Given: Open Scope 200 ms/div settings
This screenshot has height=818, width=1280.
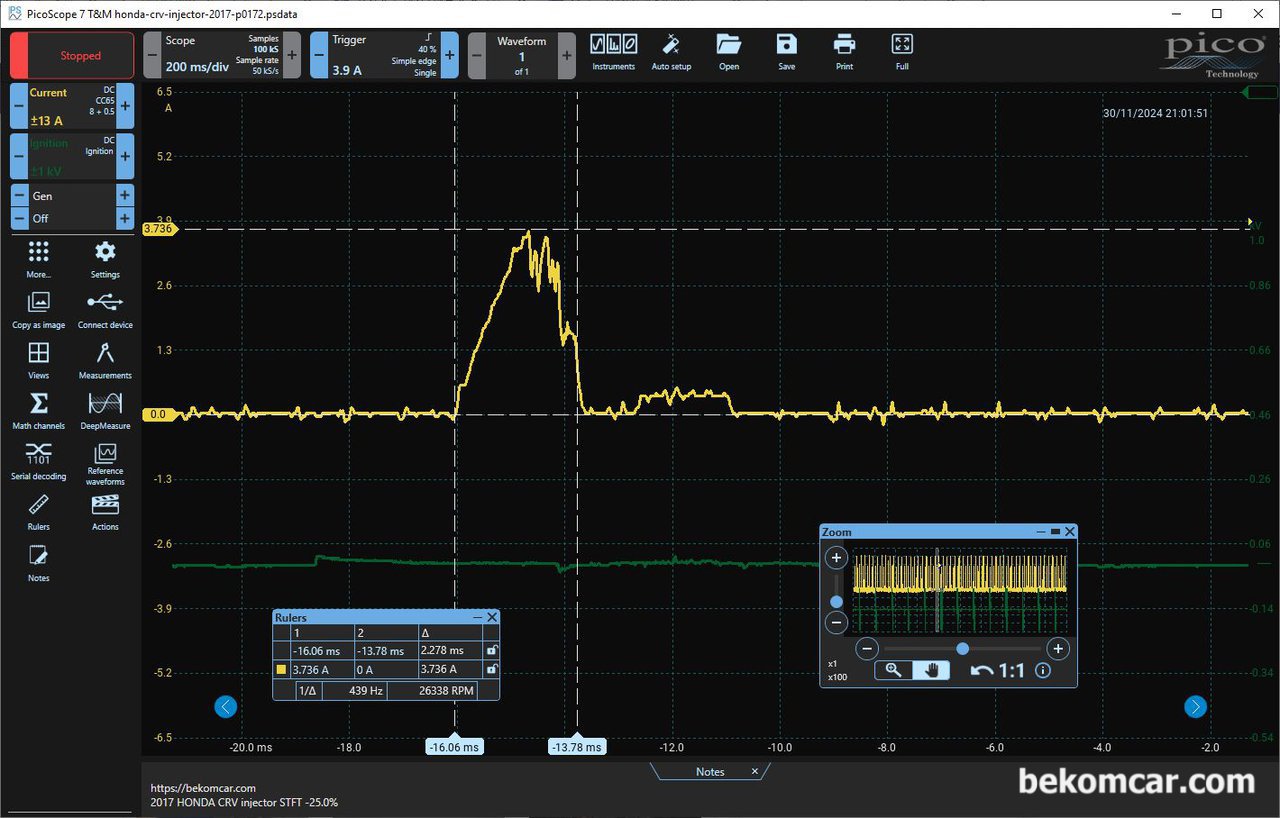Looking at the screenshot, I should pyautogui.click(x=222, y=55).
